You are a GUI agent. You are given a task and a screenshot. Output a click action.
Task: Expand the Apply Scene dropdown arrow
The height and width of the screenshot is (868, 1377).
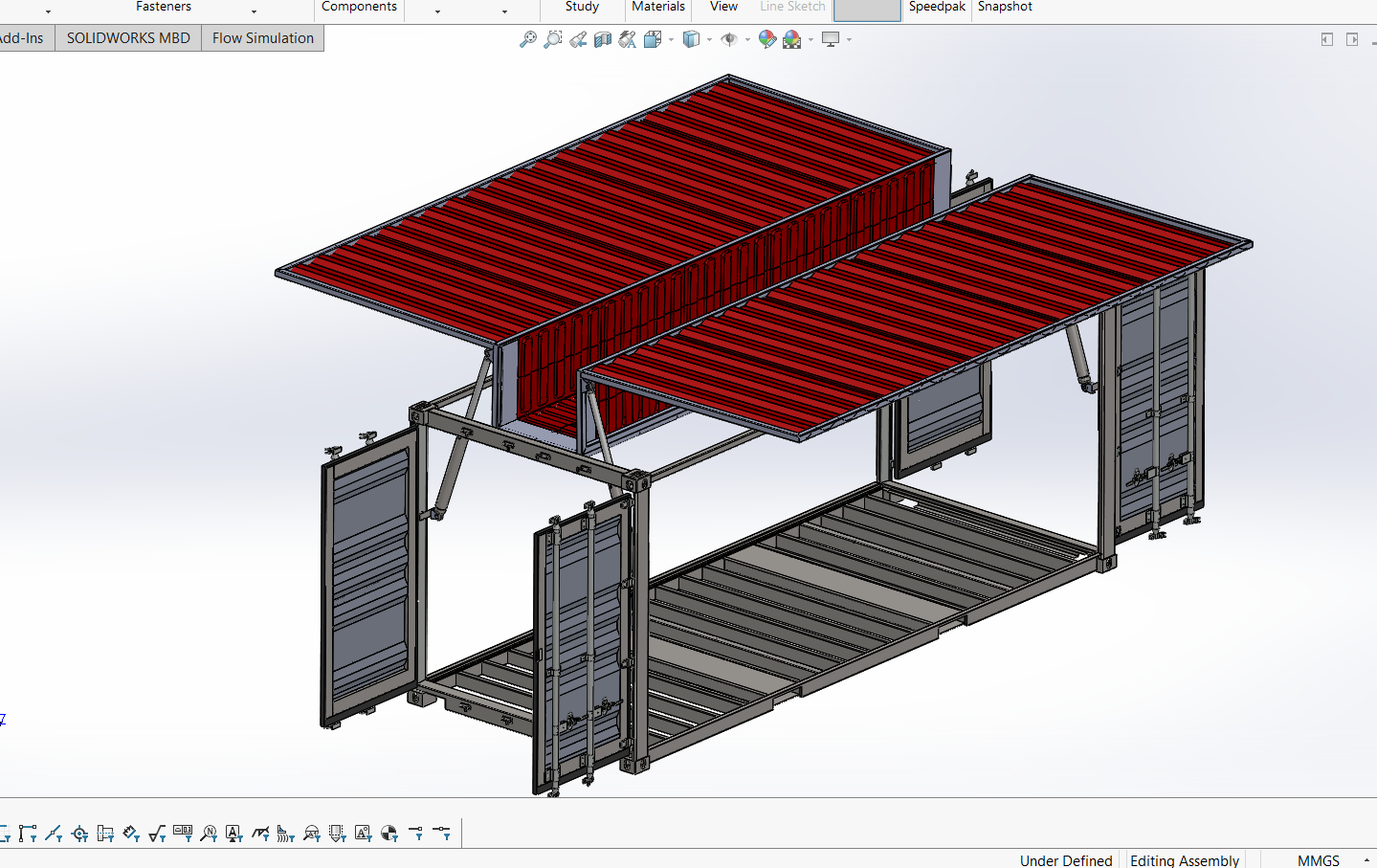point(811,40)
